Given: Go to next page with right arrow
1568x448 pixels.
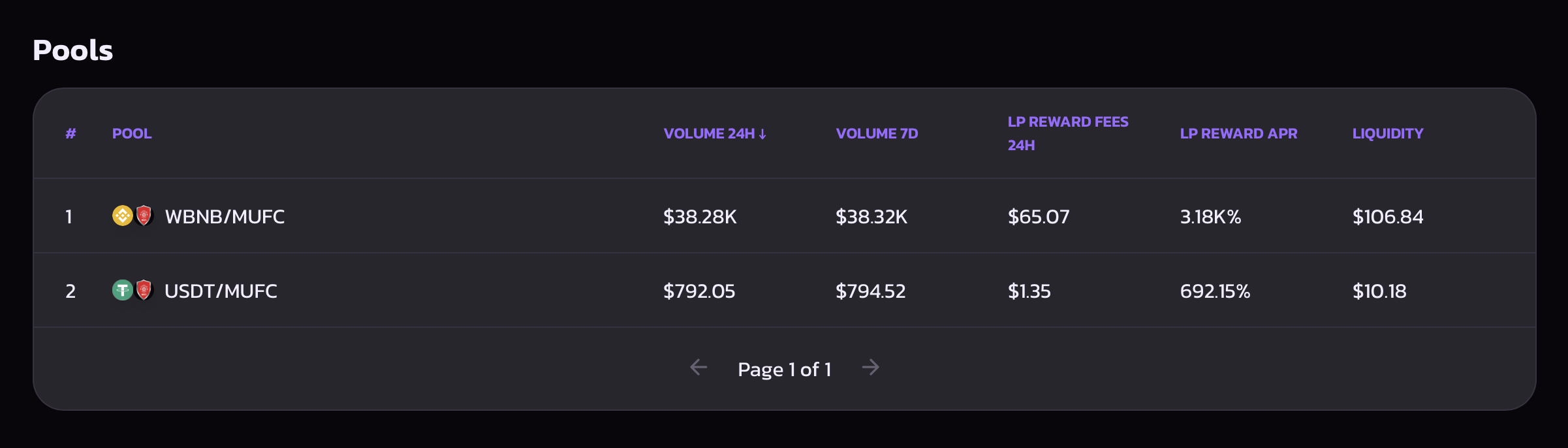Looking at the screenshot, I should [x=870, y=368].
